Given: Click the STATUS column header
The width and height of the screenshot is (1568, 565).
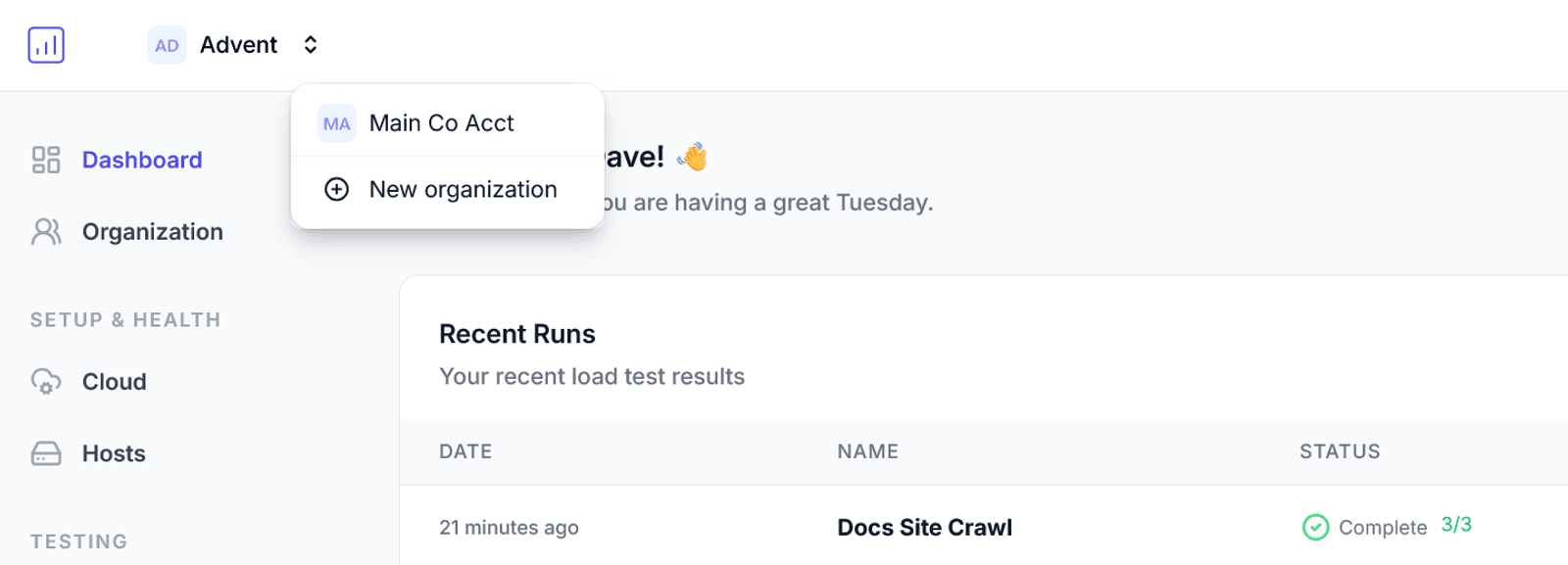Looking at the screenshot, I should (1340, 451).
